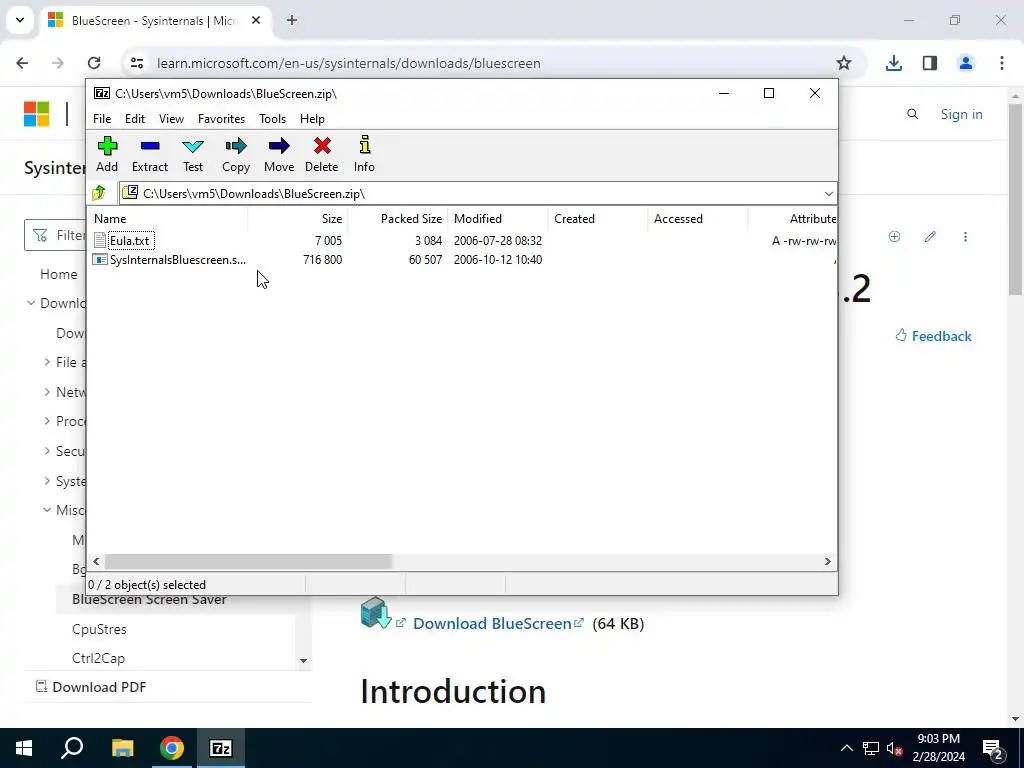Open the address path dropdown in 7-Zip
The height and width of the screenshot is (768, 1024).
point(829,194)
